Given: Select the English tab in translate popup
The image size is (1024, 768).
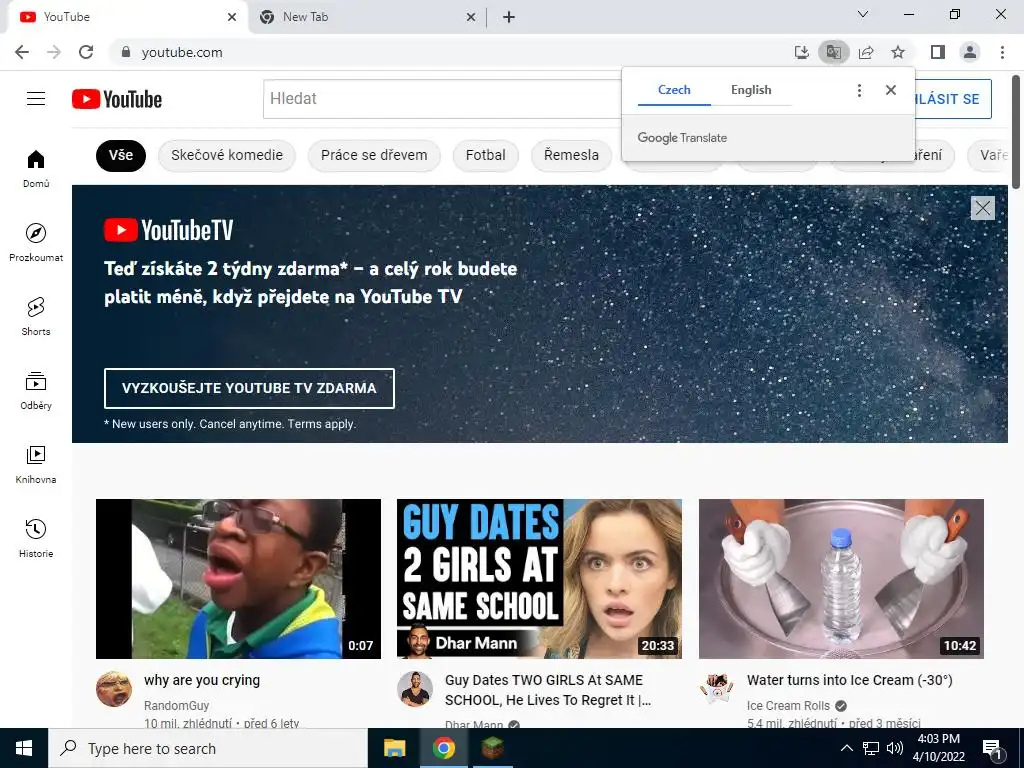Looking at the screenshot, I should click(x=751, y=90).
